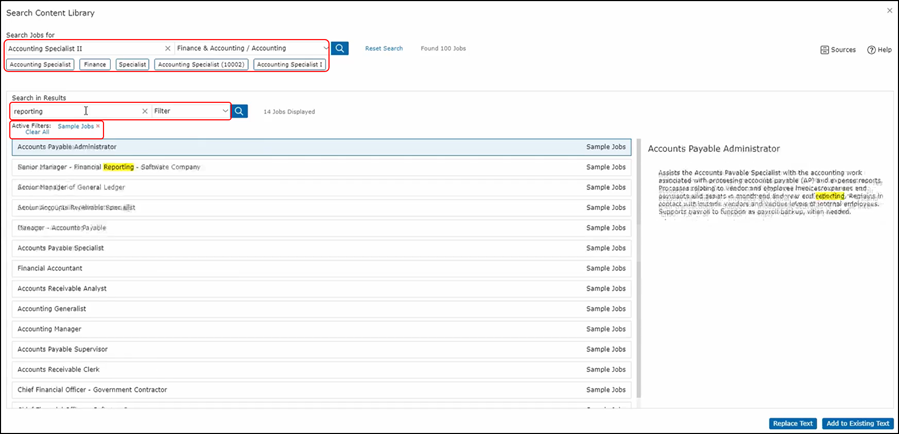The height and width of the screenshot is (435, 900).
Task: Click the Clear All filters link
Action: tap(37, 132)
